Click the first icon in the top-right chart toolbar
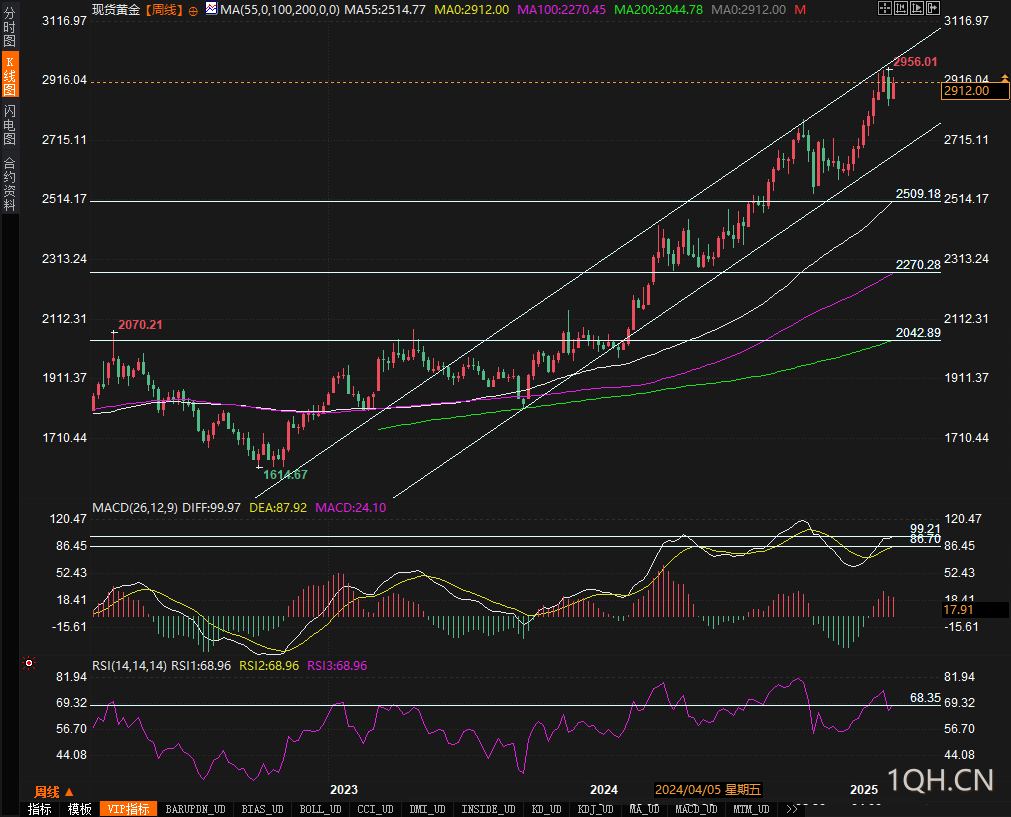Image resolution: width=1011 pixels, height=817 pixels. (885, 8)
